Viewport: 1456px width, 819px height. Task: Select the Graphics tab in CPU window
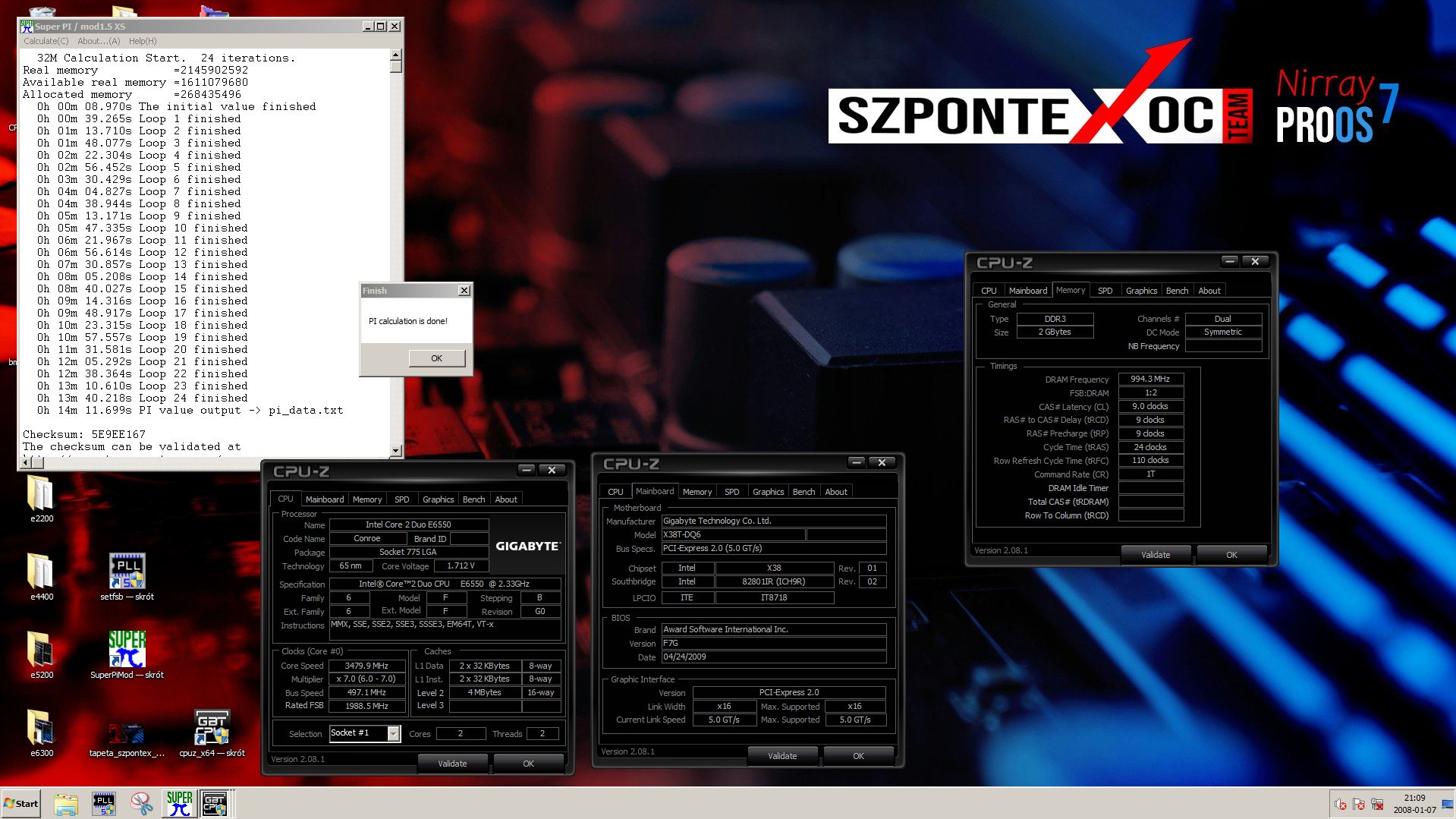pyautogui.click(x=438, y=499)
